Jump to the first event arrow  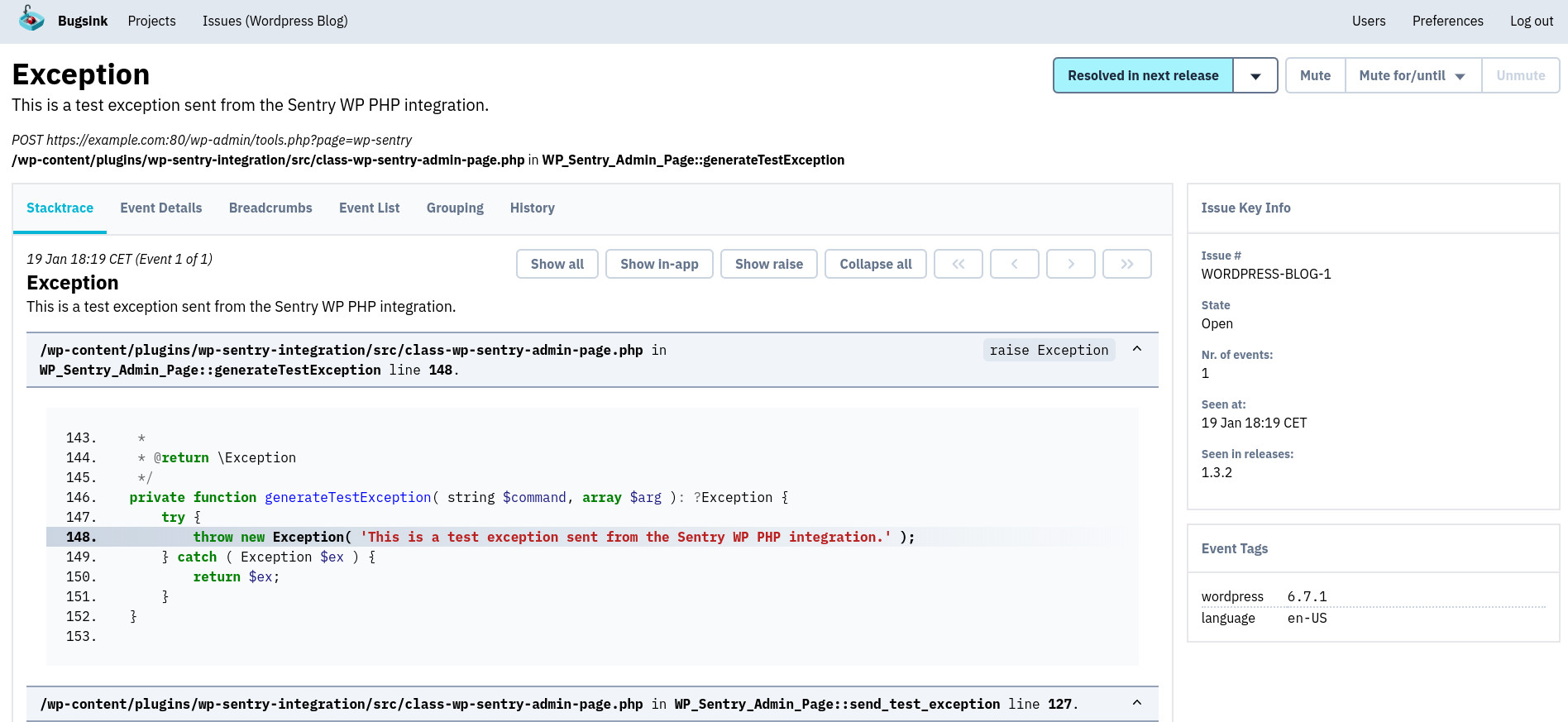click(x=958, y=264)
